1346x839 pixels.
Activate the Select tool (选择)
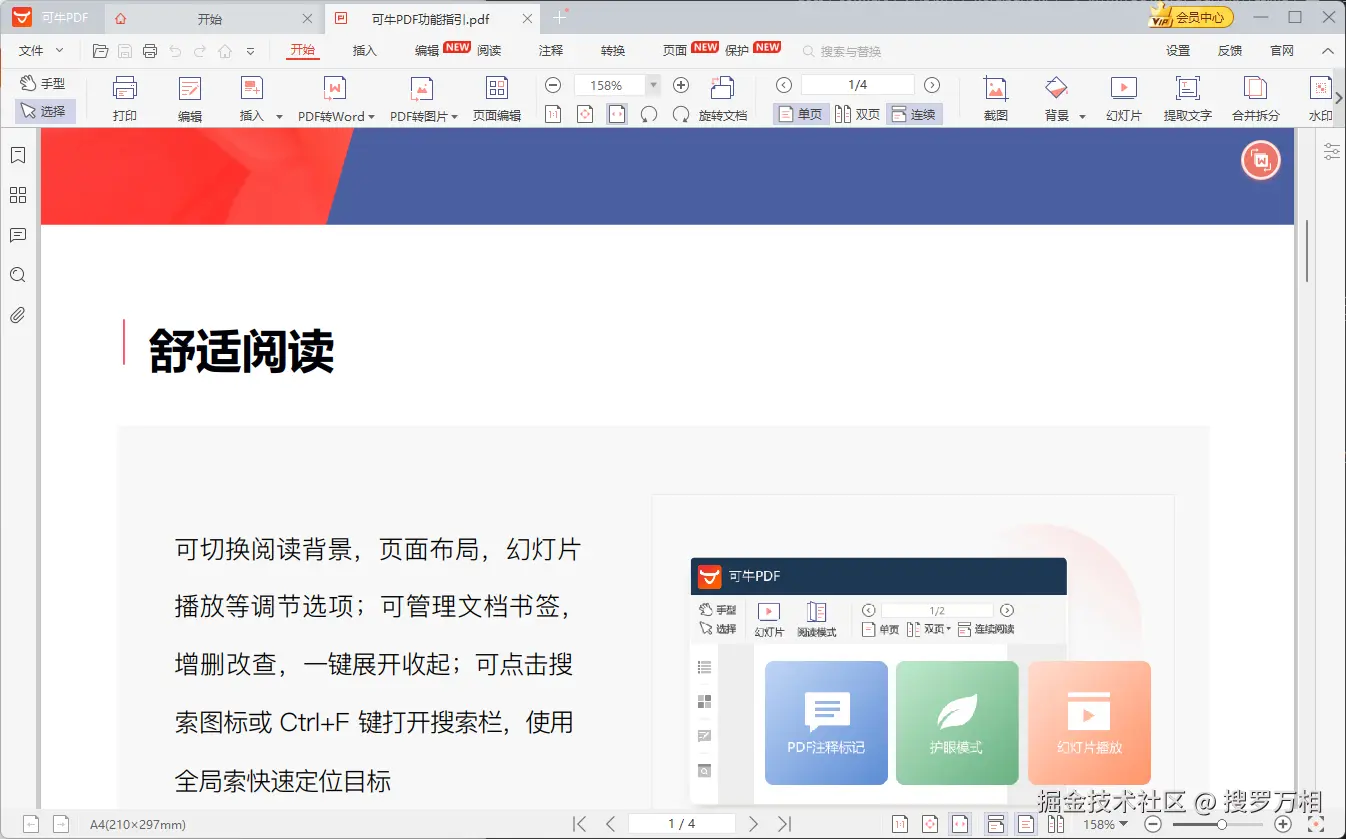point(44,111)
